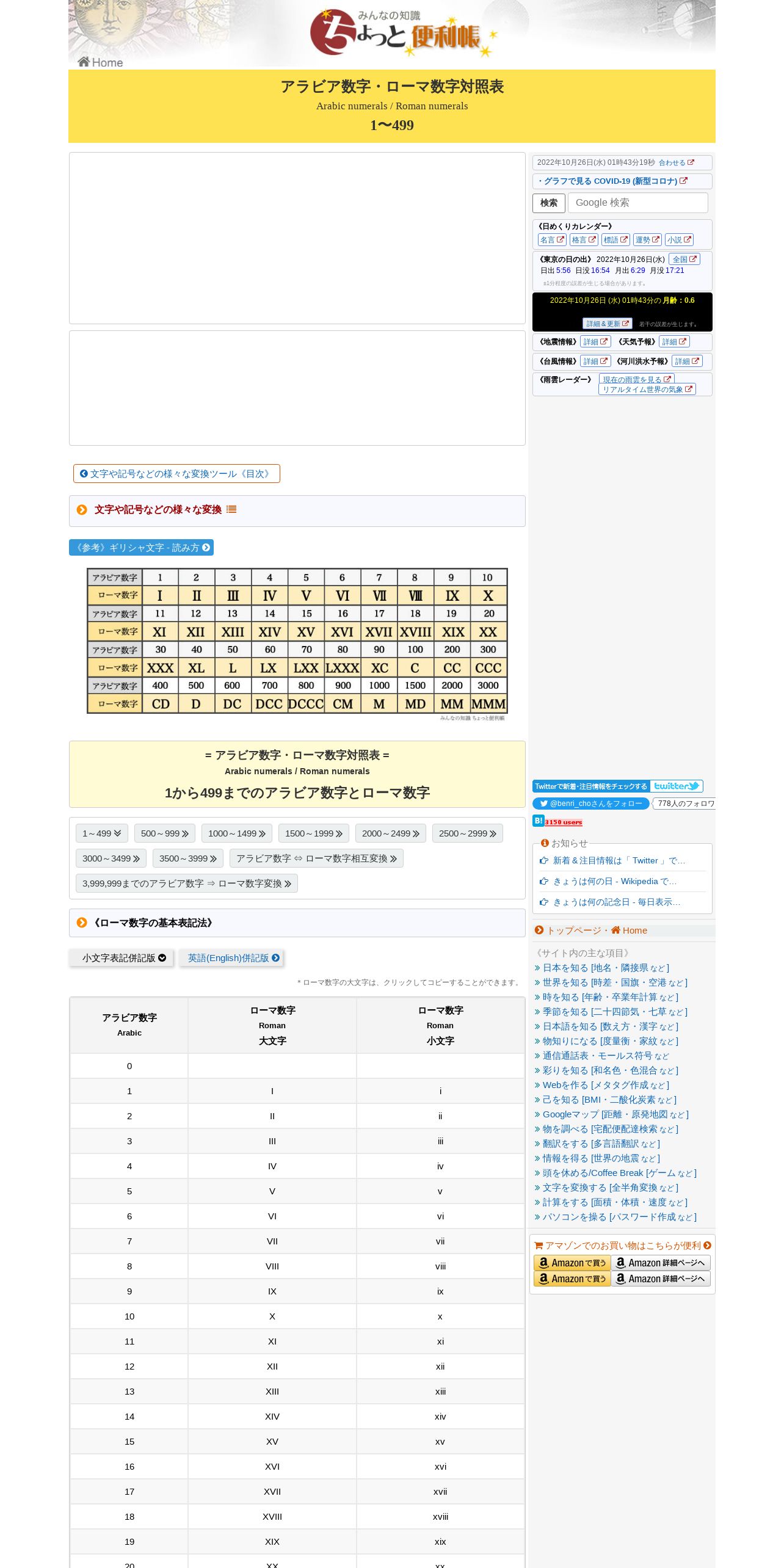The width and height of the screenshot is (784, 1568).
Task: Go to 500～999 page
Action: 165,833
